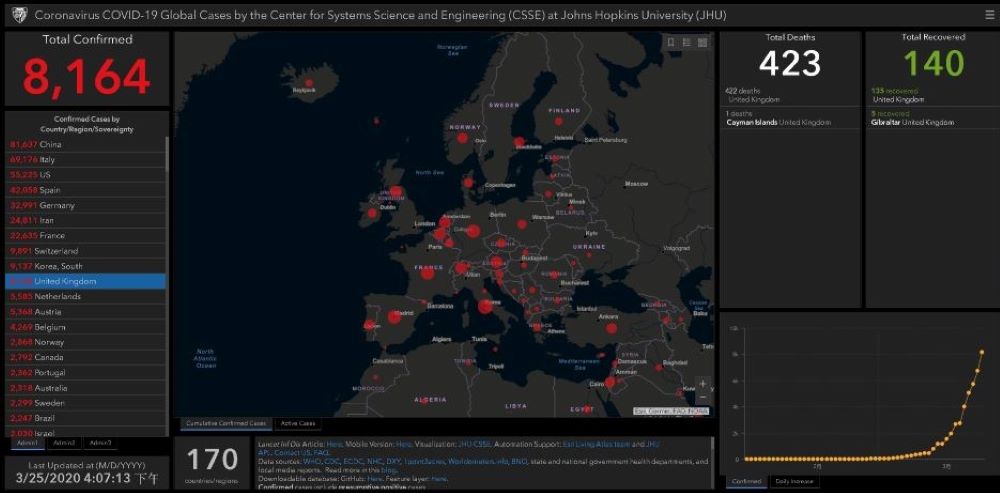The image size is (1000, 493).
Task: Click the map bookmarks icon
Action: point(672,43)
